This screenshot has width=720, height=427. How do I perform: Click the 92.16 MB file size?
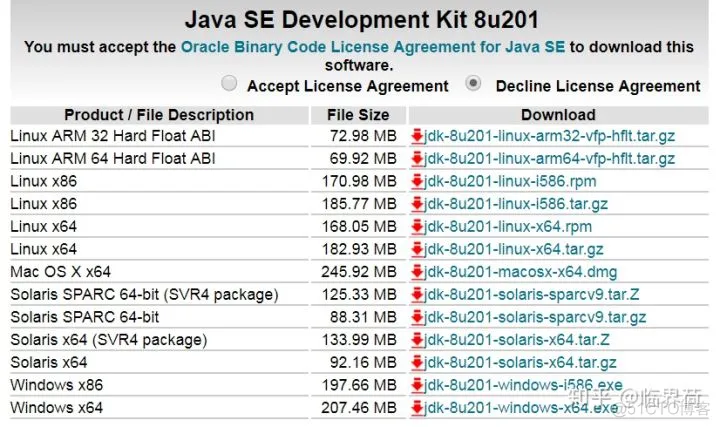(363, 362)
